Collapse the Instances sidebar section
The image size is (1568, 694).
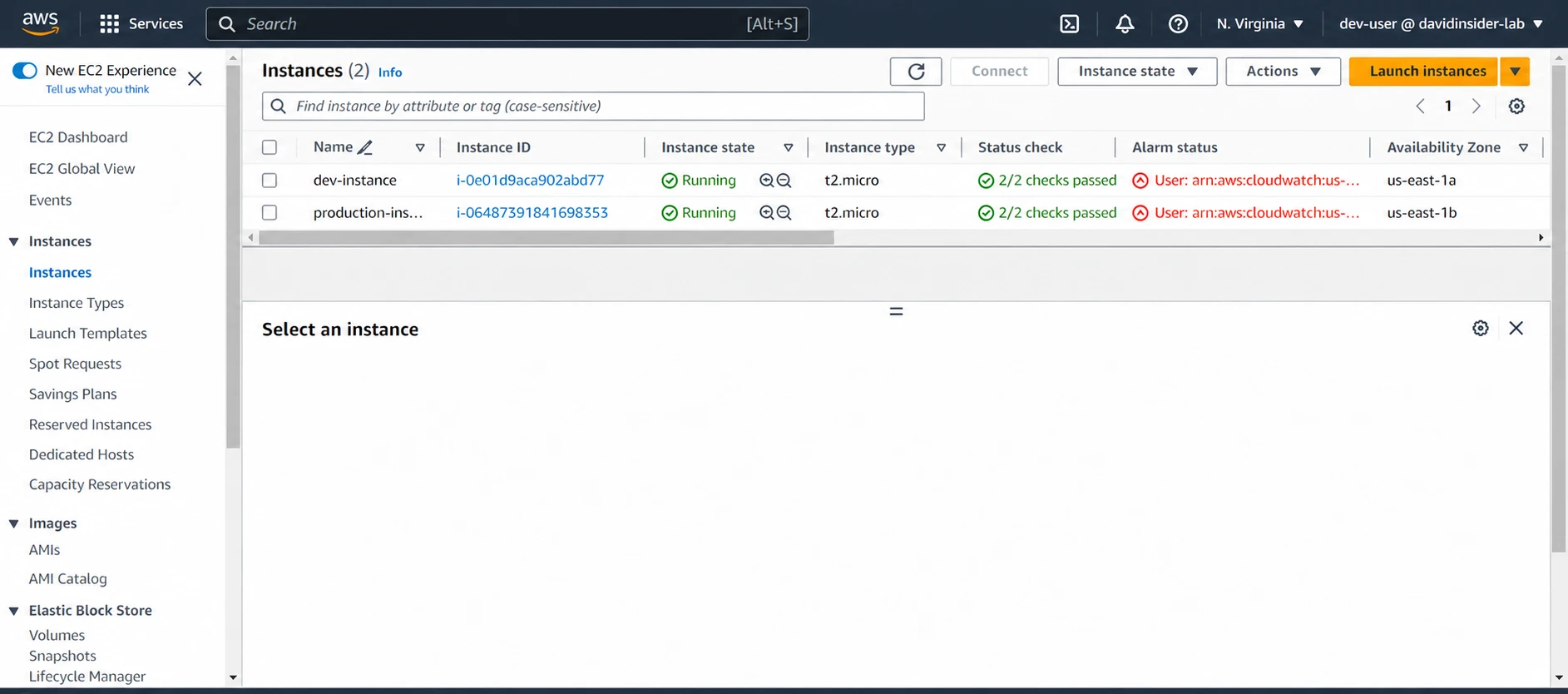pos(14,241)
